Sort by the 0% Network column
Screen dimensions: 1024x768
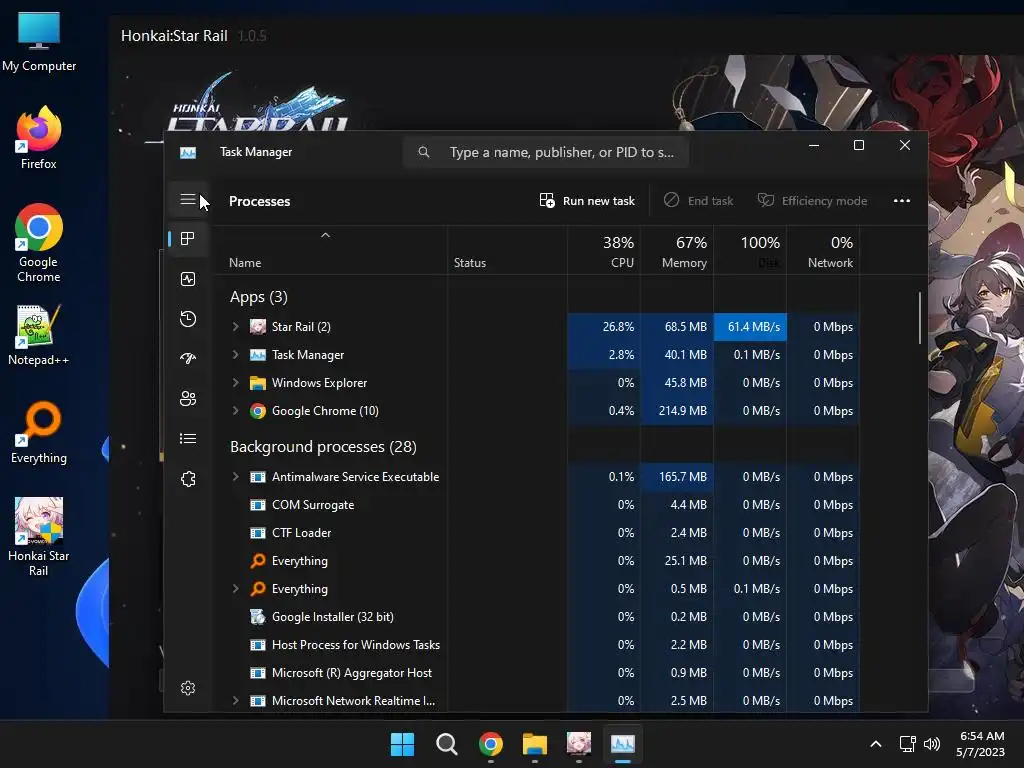point(824,251)
